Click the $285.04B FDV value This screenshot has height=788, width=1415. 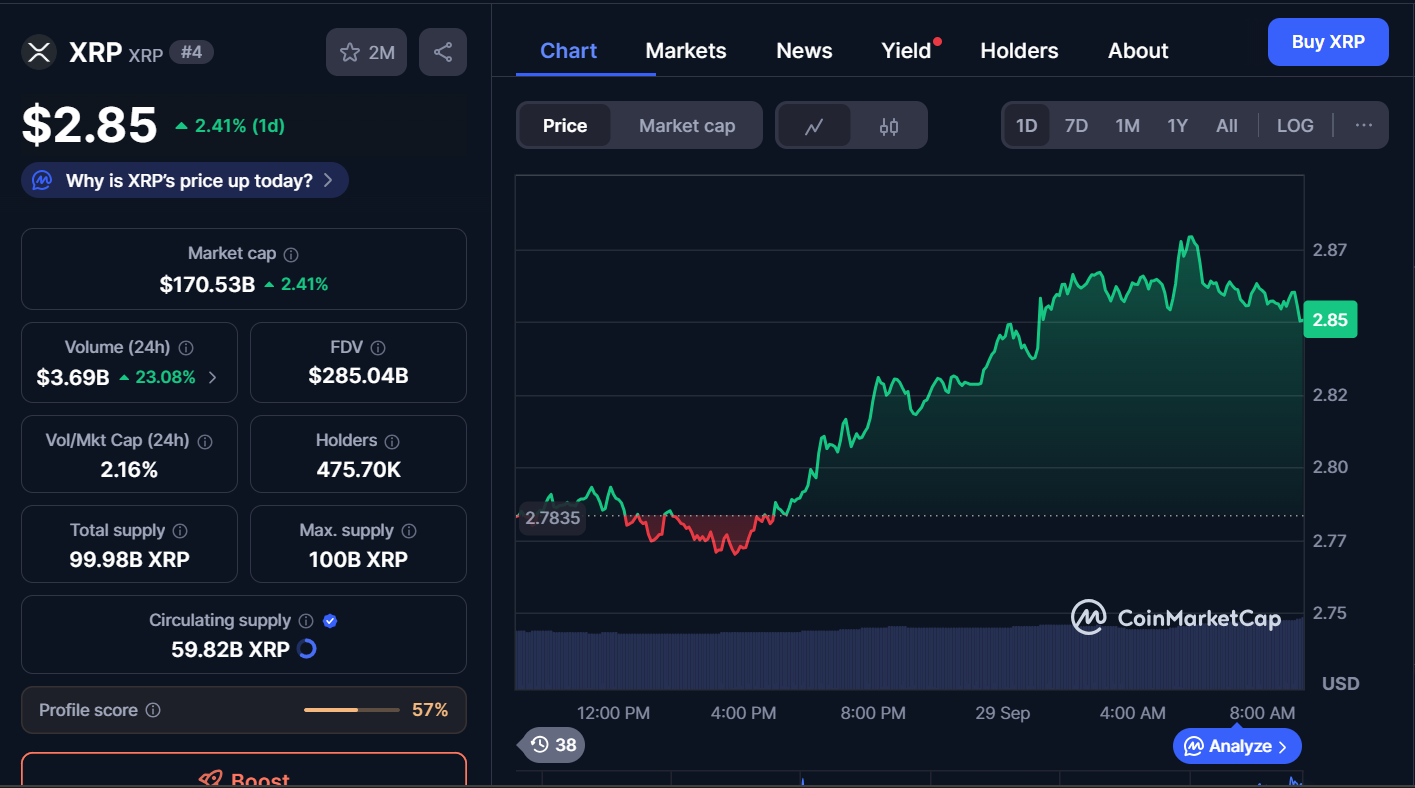coord(358,376)
